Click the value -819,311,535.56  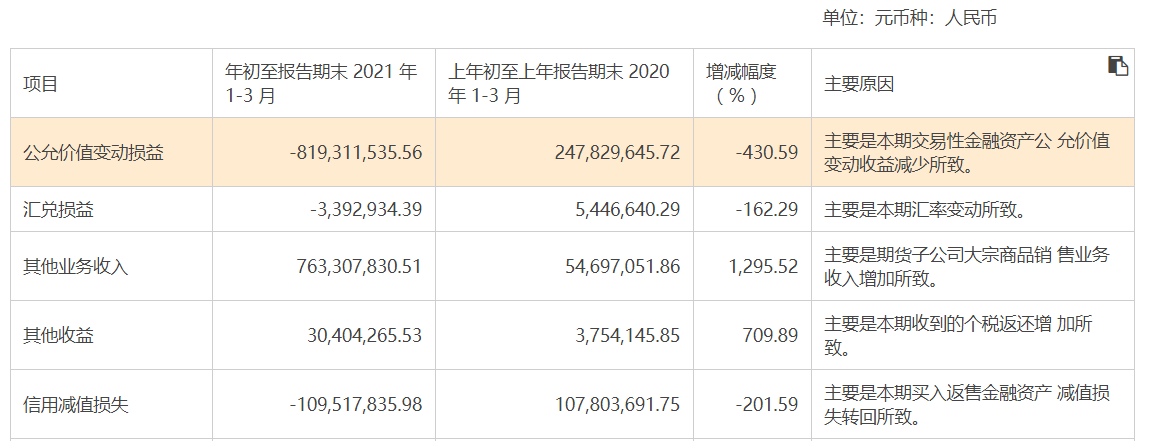pos(356,153)
